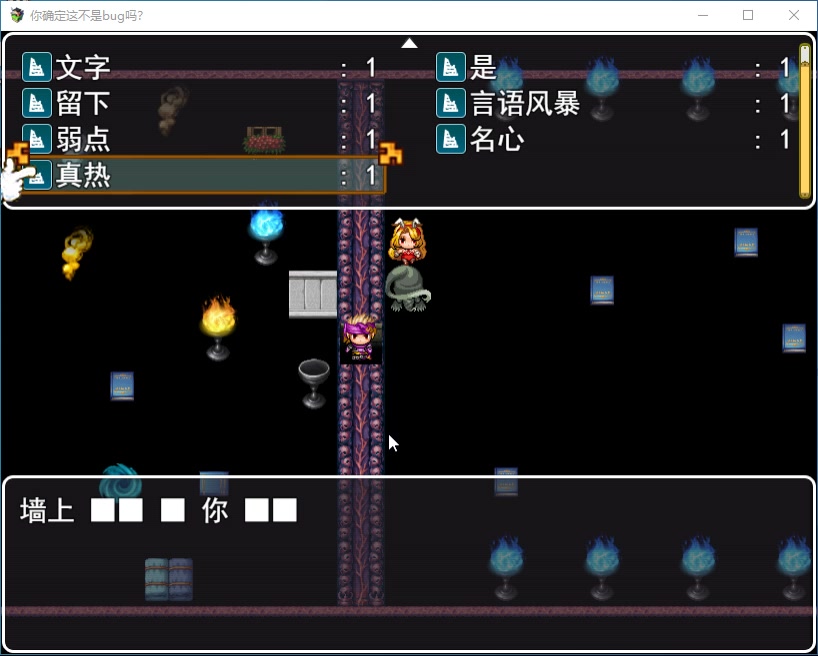This screenshot has height=656, width=818.
Task: Click the yellow flame brazier
Action: [218, 326]
